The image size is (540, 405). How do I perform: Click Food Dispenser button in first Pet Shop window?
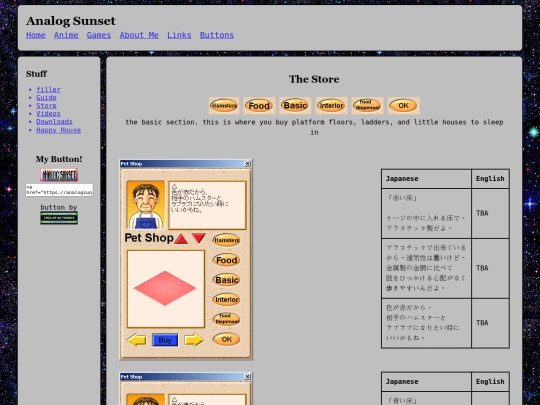pyautogui.click(x=226, y=319)
